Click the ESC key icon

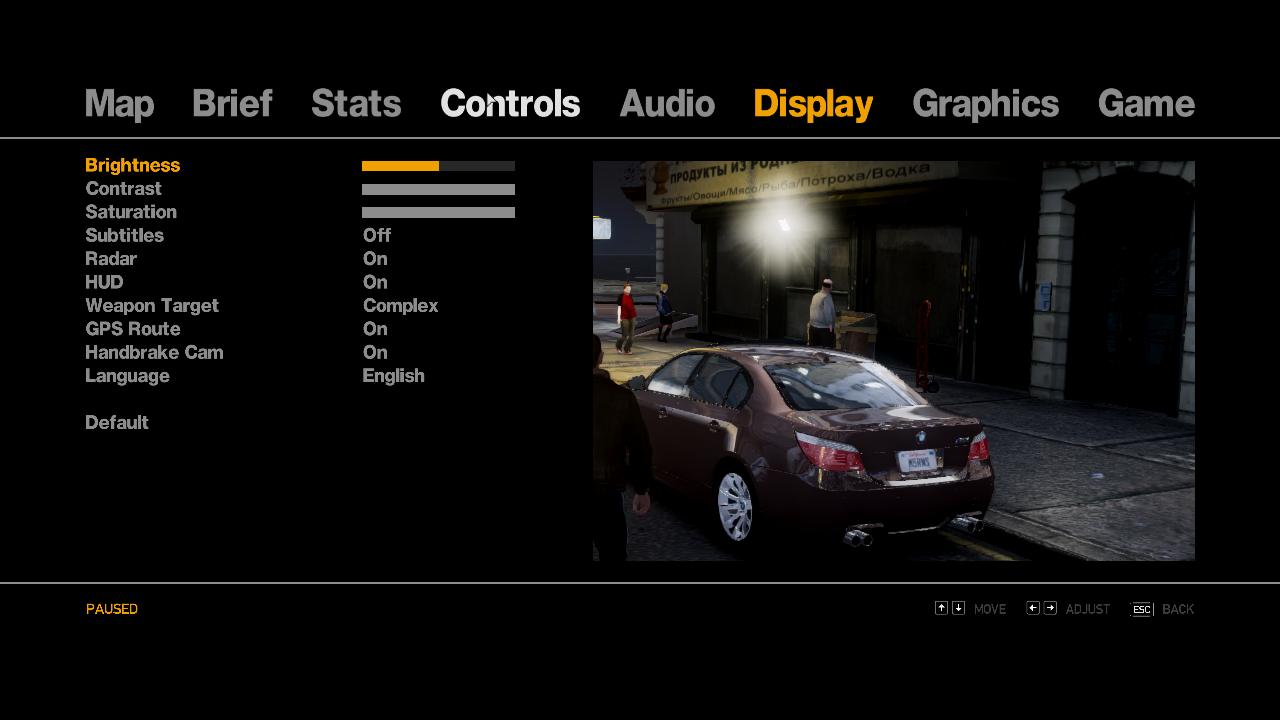(1142, 609)
